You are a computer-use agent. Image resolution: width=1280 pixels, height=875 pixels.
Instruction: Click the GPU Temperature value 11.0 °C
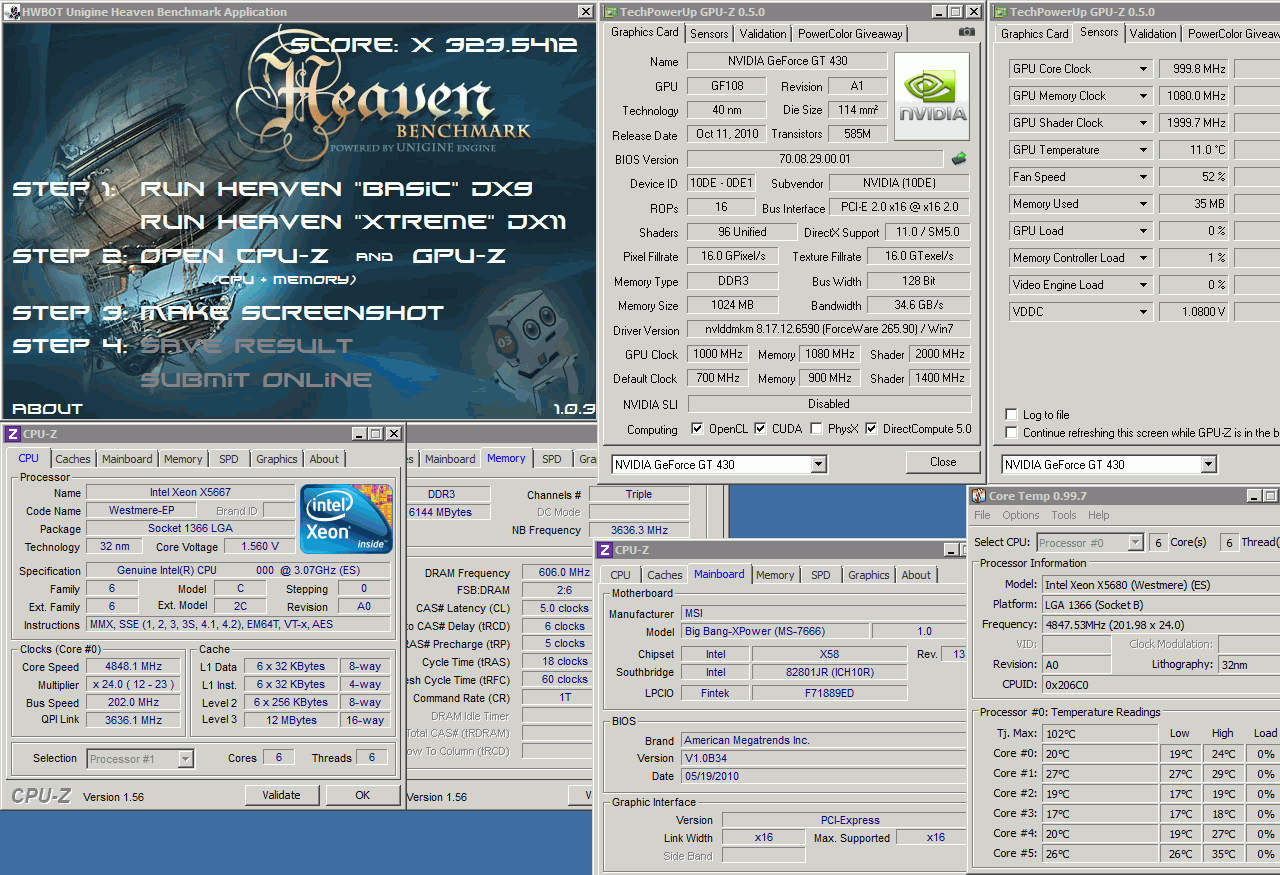(x=1193, y=150)
